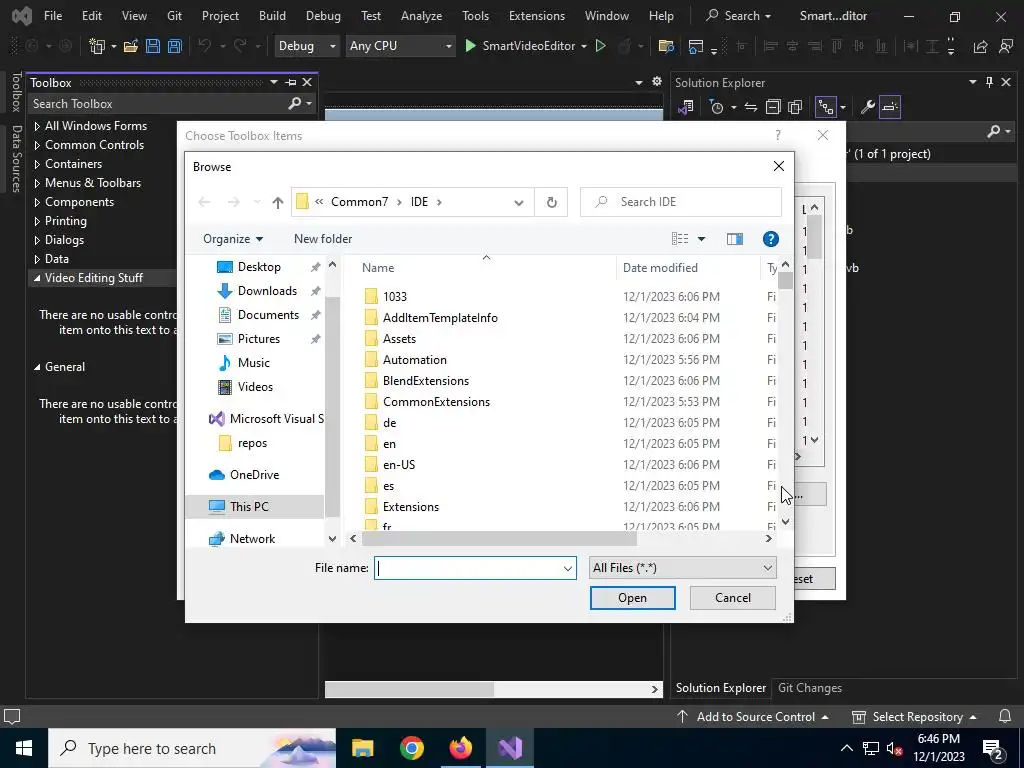Click the Open File folder icon in toolbar
The height and width of the screenshot is (768, 1024).
131,46
